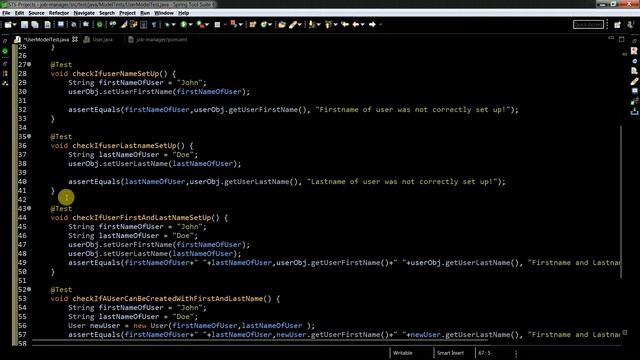The height and width of the screenshot is (360, 640).
Task: Click the bottom icon in right sidebar
Action: (634, 111)
